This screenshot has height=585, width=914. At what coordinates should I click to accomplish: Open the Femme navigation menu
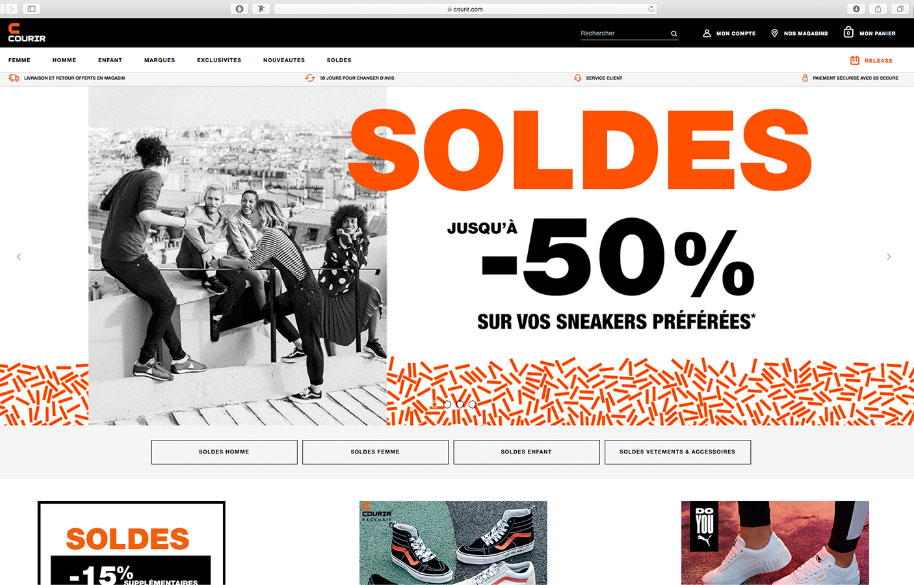19,60
